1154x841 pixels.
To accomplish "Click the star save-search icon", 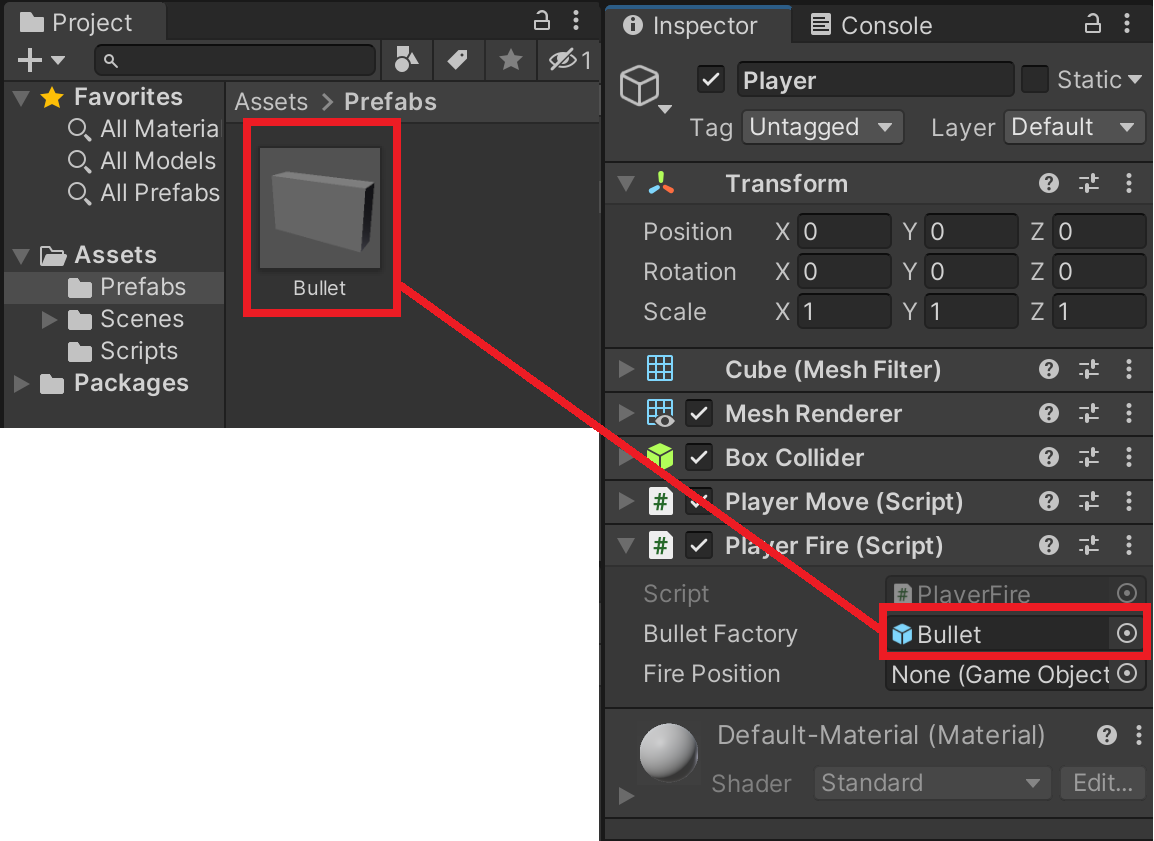I will click(511, 60).
